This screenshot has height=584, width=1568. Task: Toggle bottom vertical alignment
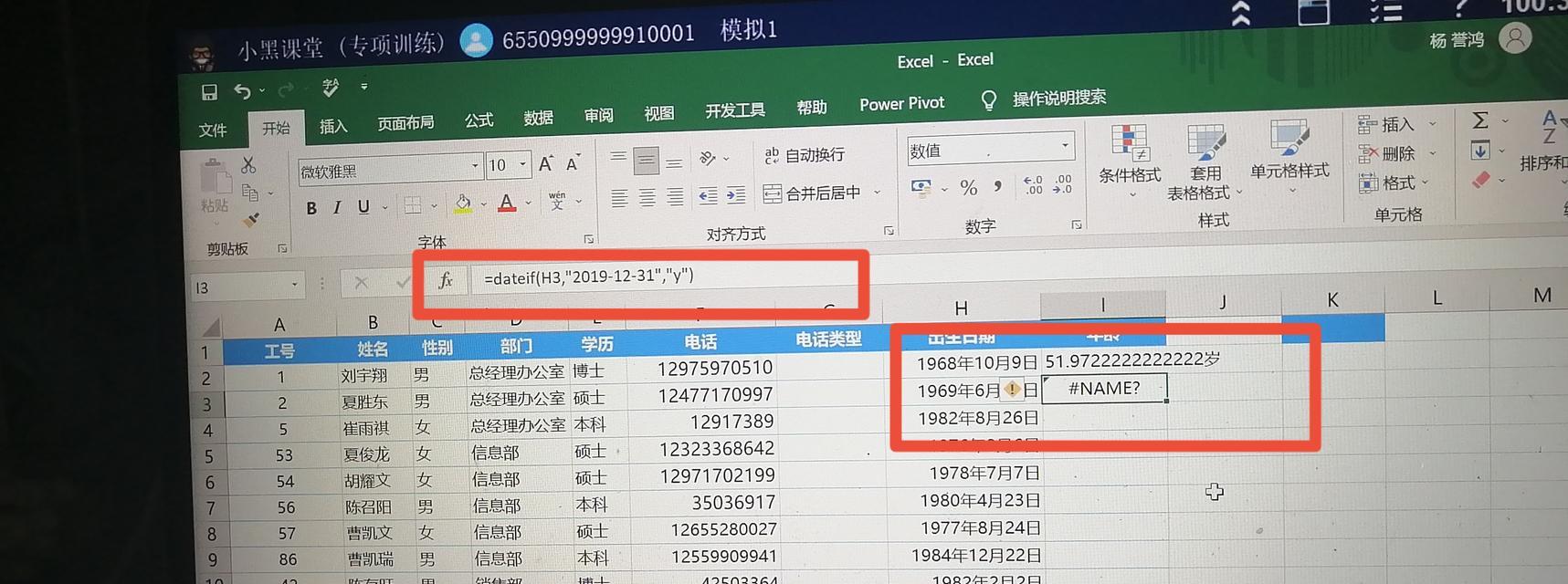(674, 162)
